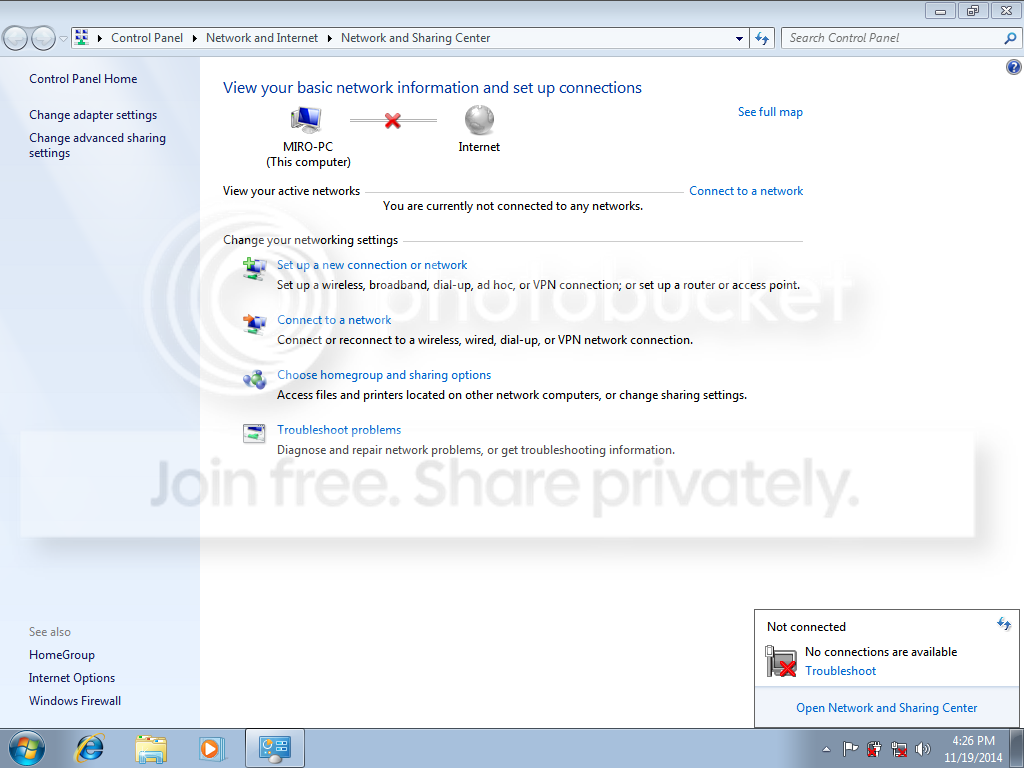
Task: Click the red X broken connection icon
Action: click(x=392, y=120)
